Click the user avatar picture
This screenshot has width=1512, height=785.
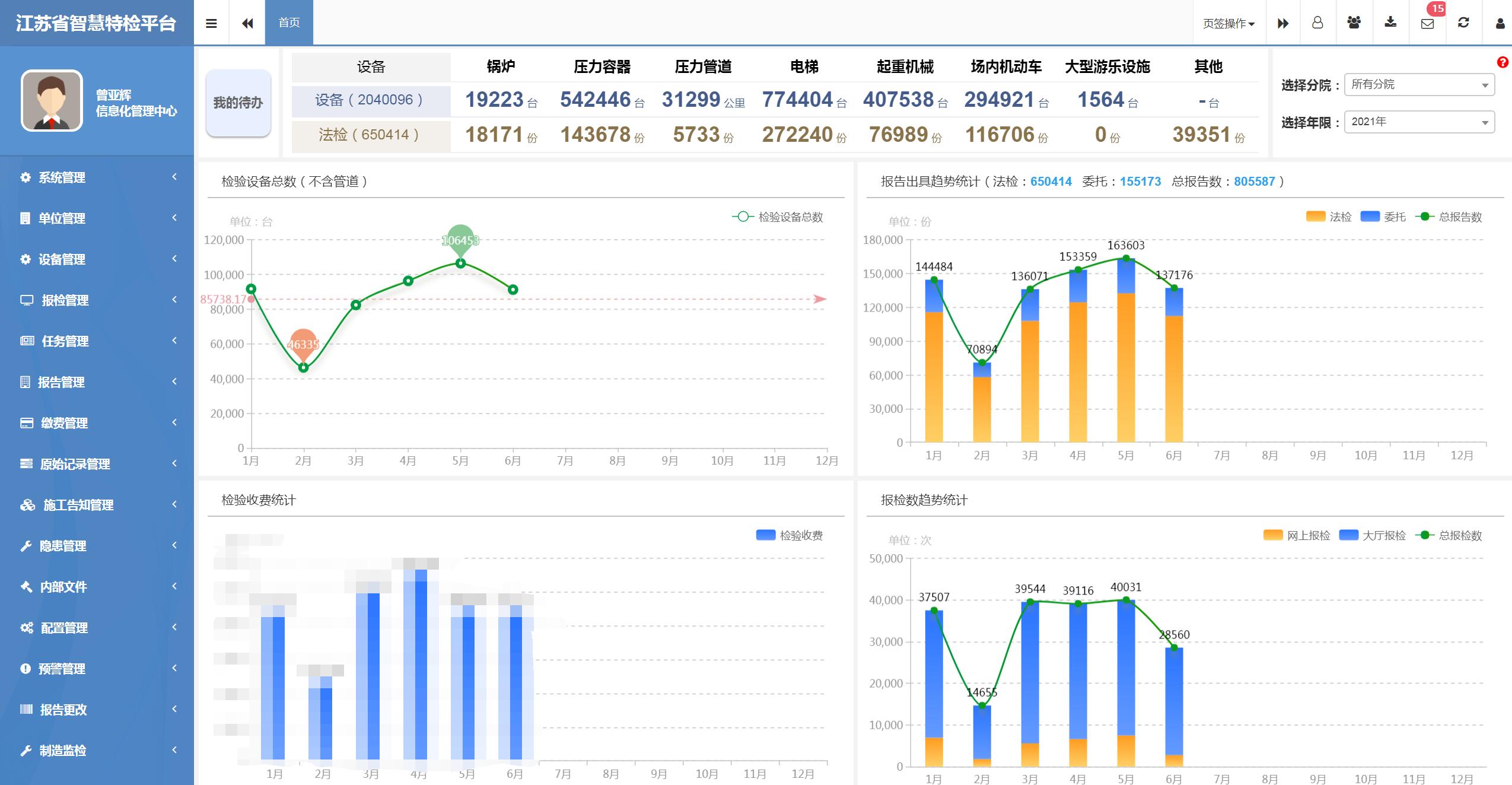click(52, 100)
